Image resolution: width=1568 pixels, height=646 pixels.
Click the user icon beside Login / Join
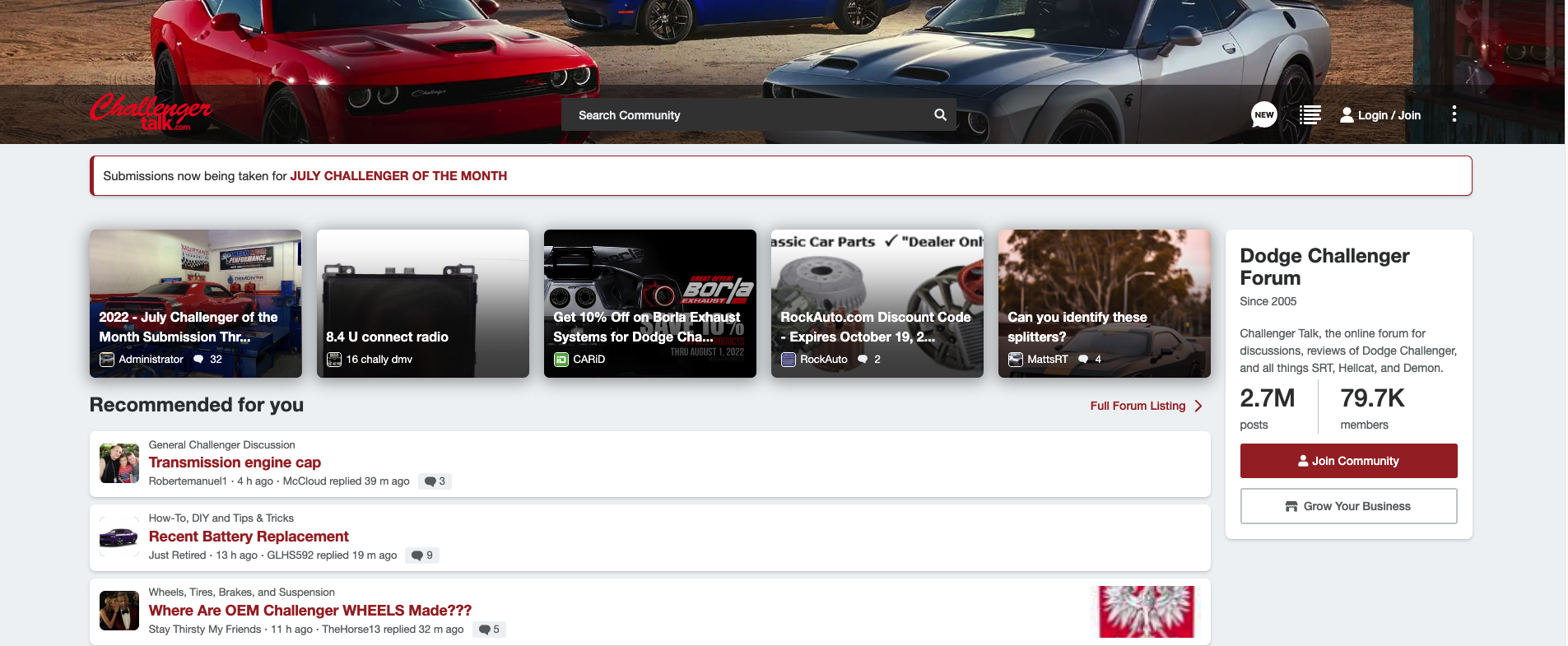point(1347,115)
